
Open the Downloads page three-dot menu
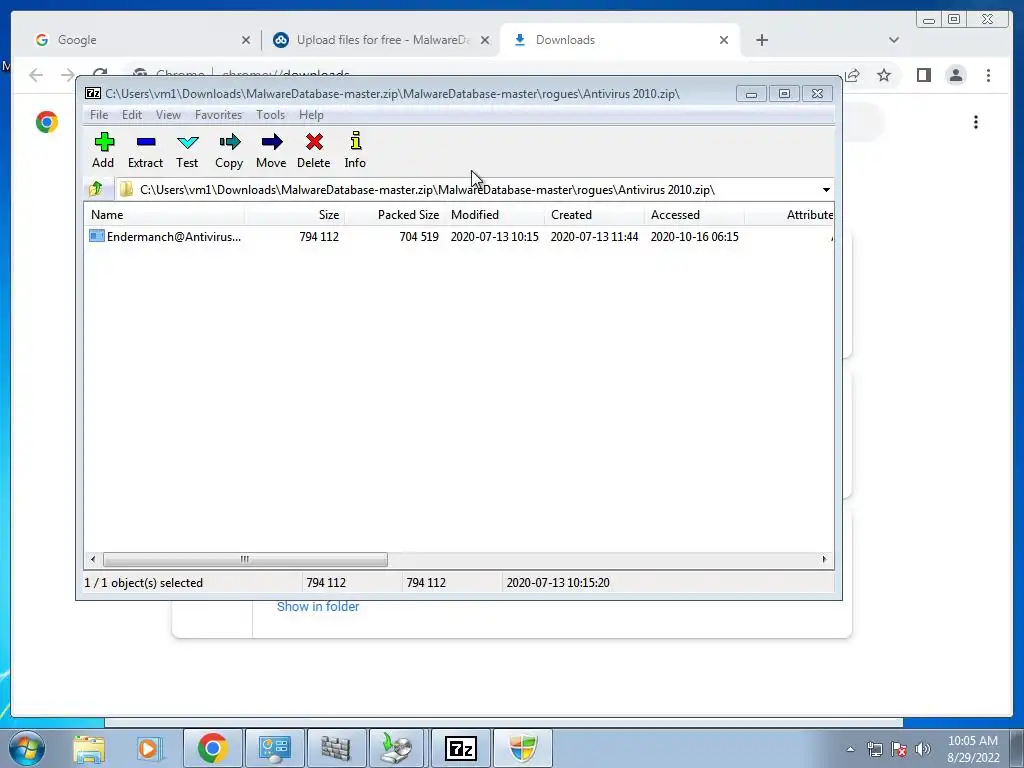coord(976,122)
